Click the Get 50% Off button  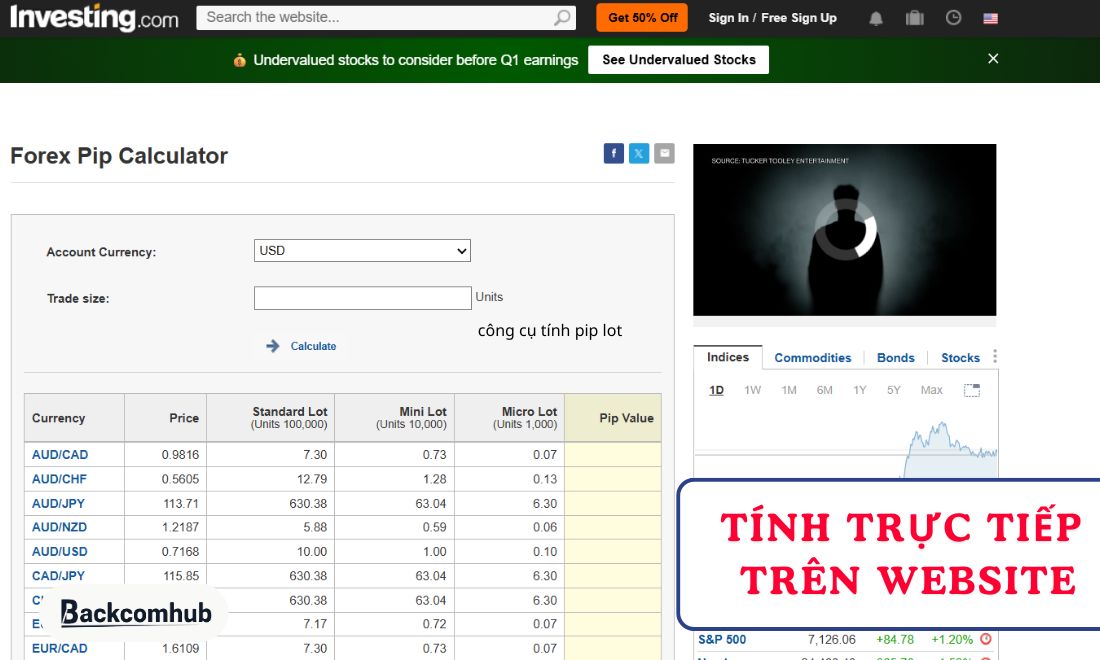coord(642,18)
